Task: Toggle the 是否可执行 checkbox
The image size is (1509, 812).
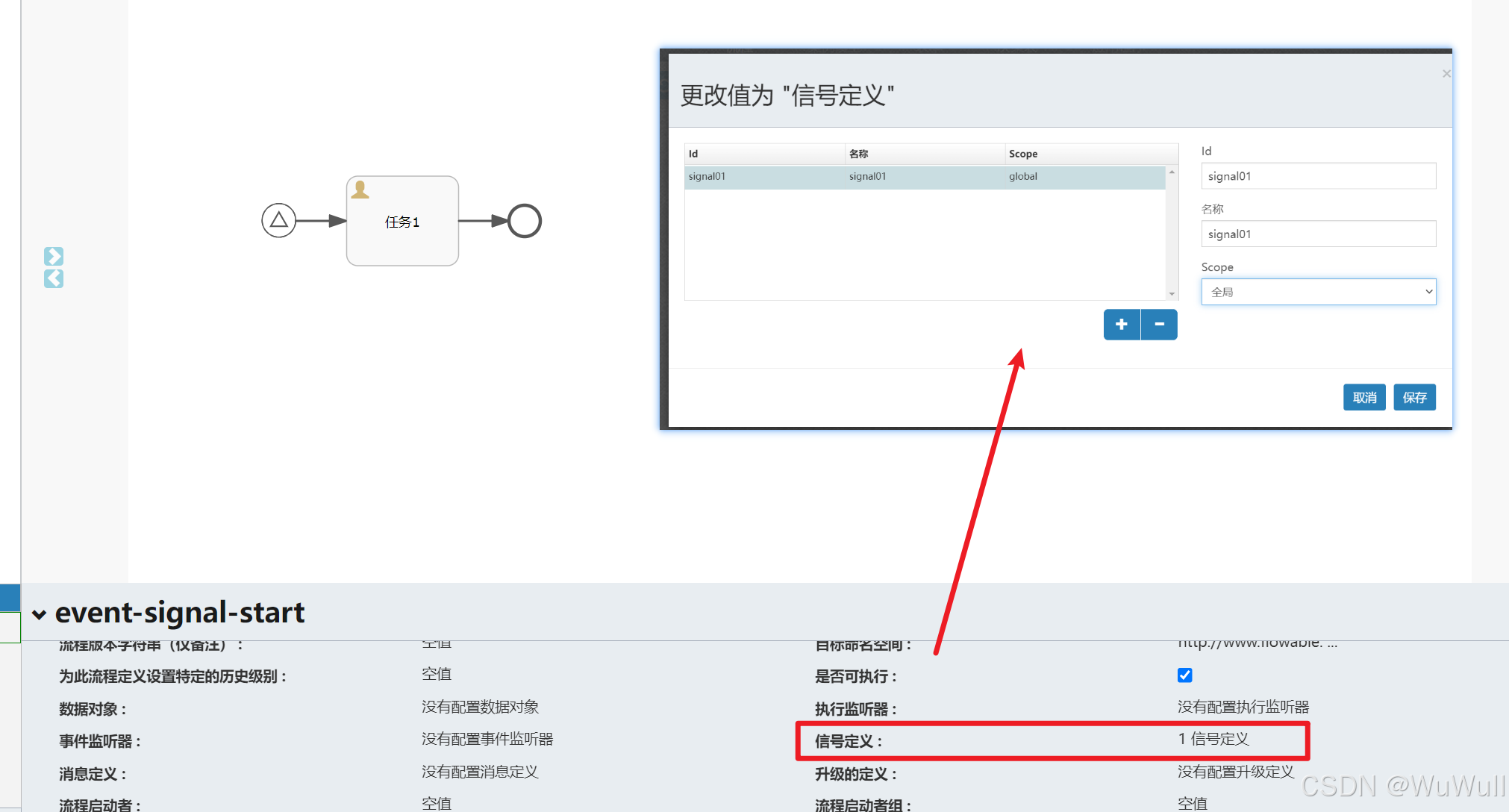Action: coord(1185,675)
